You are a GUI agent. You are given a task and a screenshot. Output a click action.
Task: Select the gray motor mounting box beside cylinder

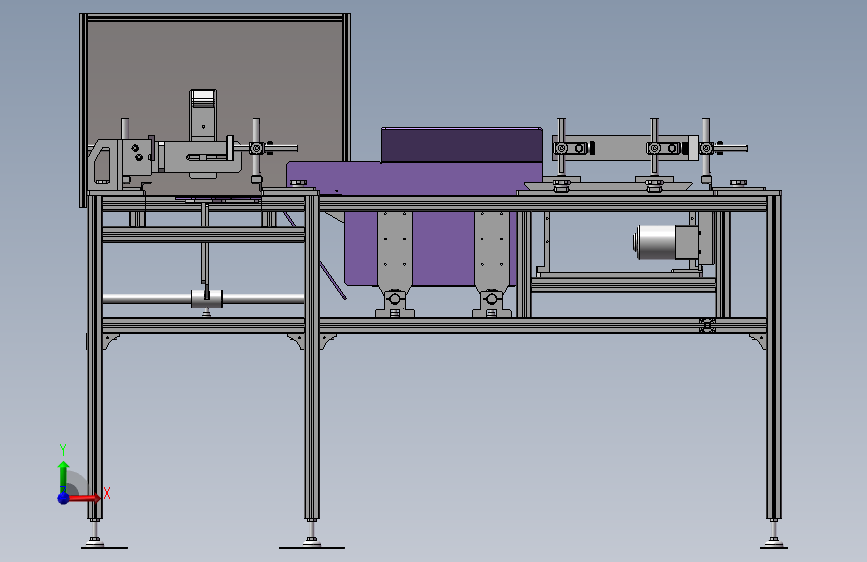(687, 242)
